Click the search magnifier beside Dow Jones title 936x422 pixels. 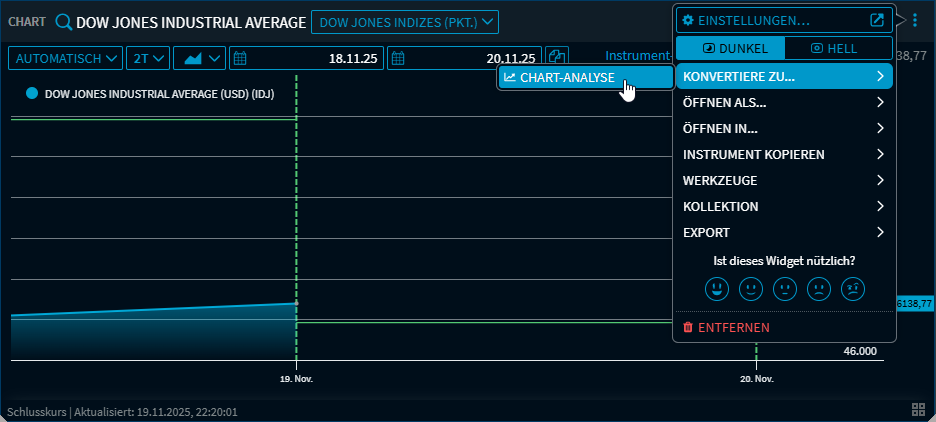tap(64, 22)
